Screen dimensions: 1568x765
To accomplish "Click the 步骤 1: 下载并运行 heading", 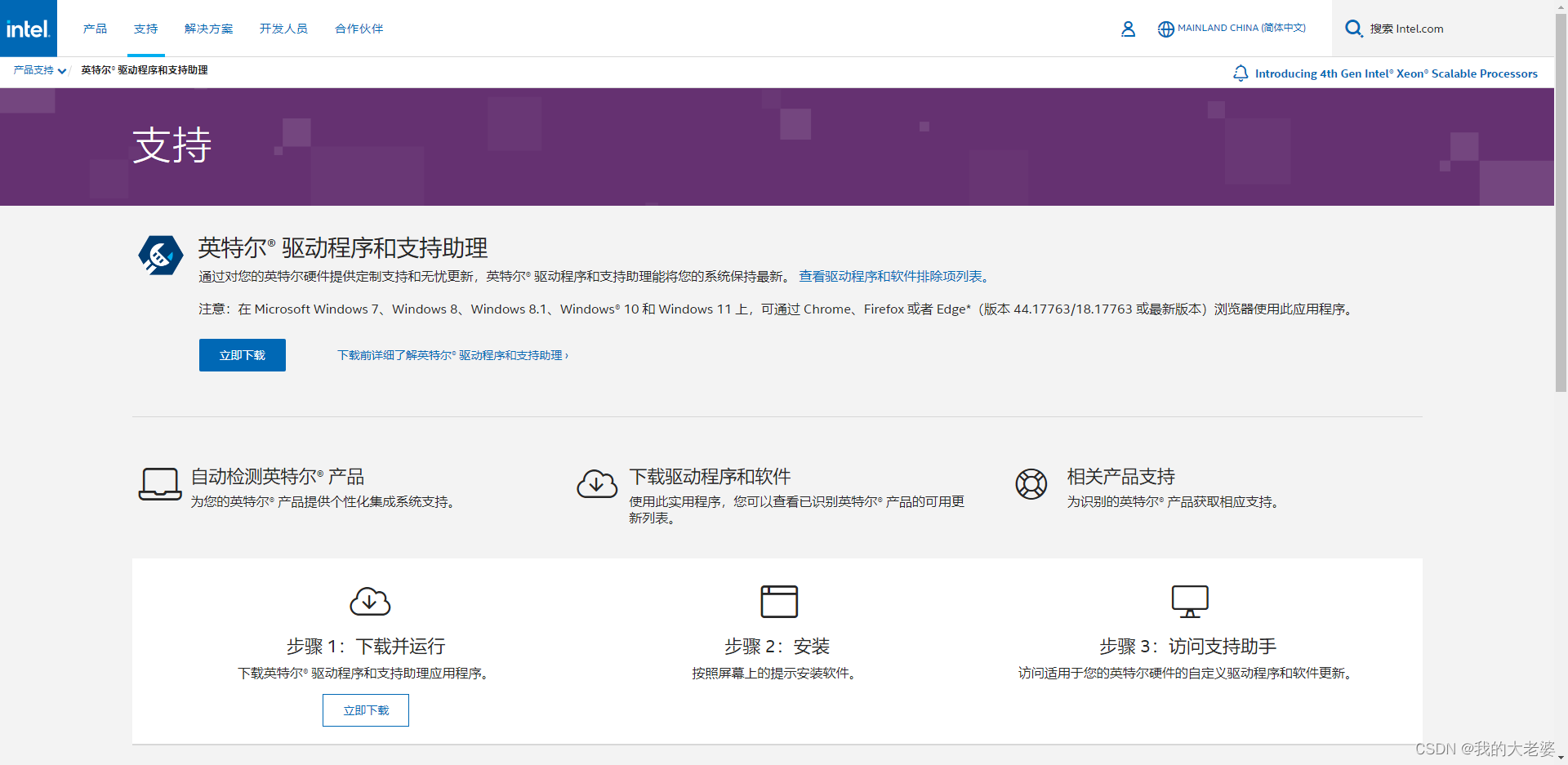I will pos(366,647).
